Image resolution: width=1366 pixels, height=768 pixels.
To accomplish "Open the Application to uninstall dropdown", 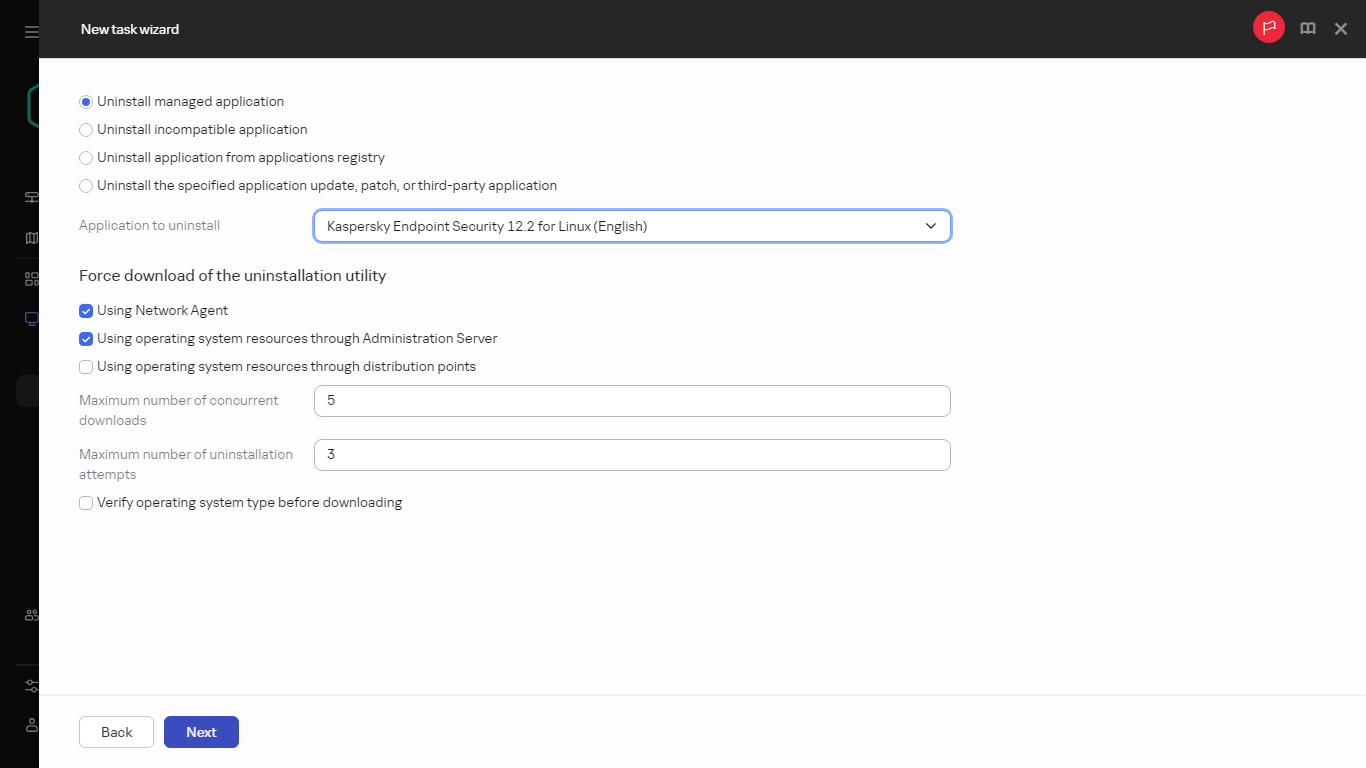I will (x=632, y=226).
